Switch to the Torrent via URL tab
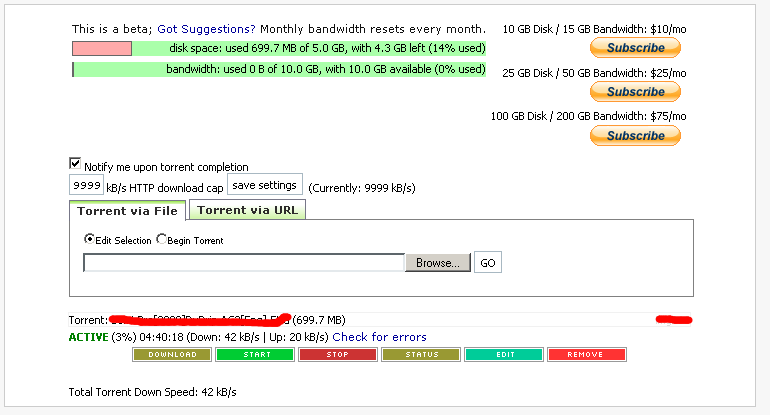770x415 pixels. (x=248, y=210)
